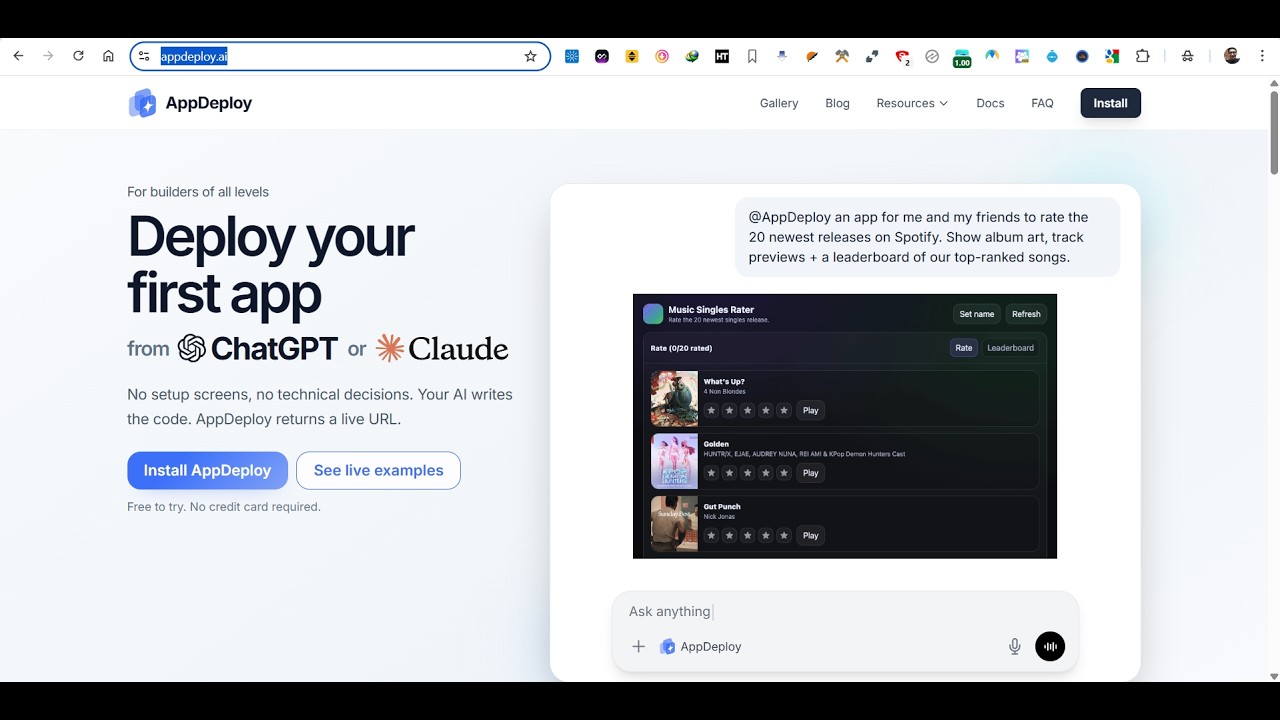Select the Rate tab in the demo
1280x720 pixels.
pos(964,348)
